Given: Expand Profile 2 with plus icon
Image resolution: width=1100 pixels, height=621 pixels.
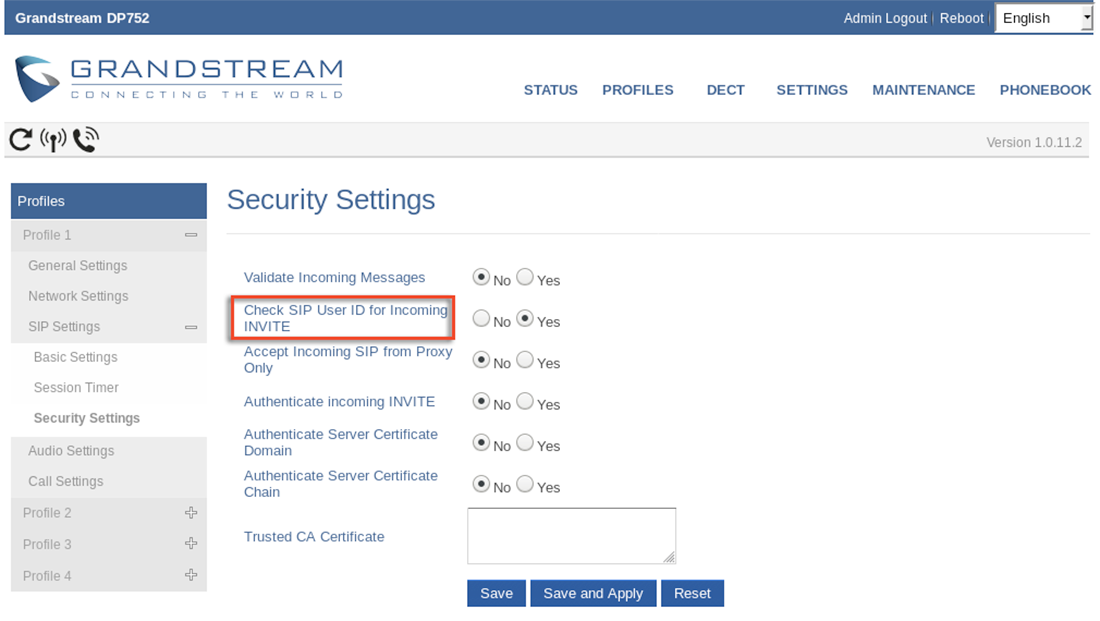Looking at the screenshot, I should pyautogui.click(x=191, y=513).
